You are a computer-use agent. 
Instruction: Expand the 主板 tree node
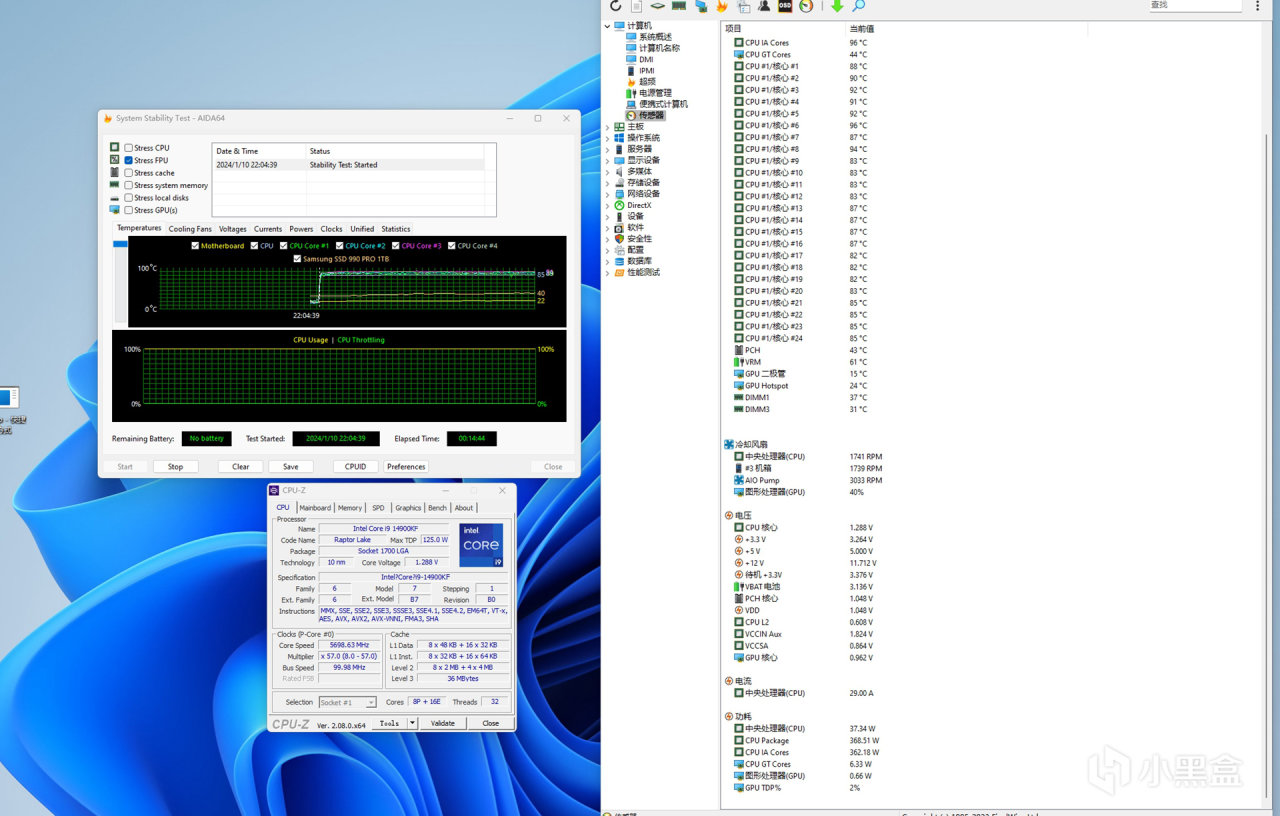(x=608, y=127)
